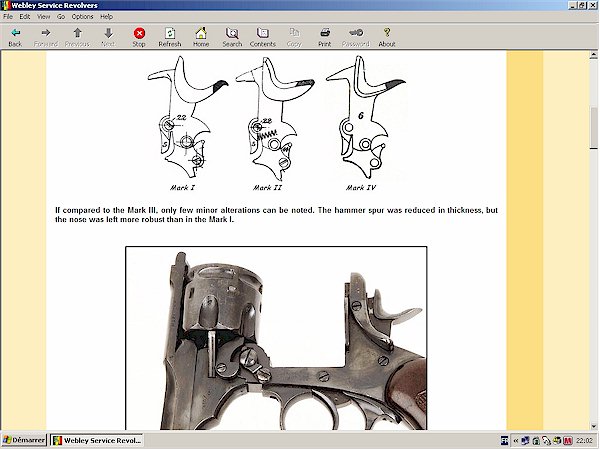Click the Mark IV caption text
This screenshot has height=450, width=600.
(x=361, y=188)
